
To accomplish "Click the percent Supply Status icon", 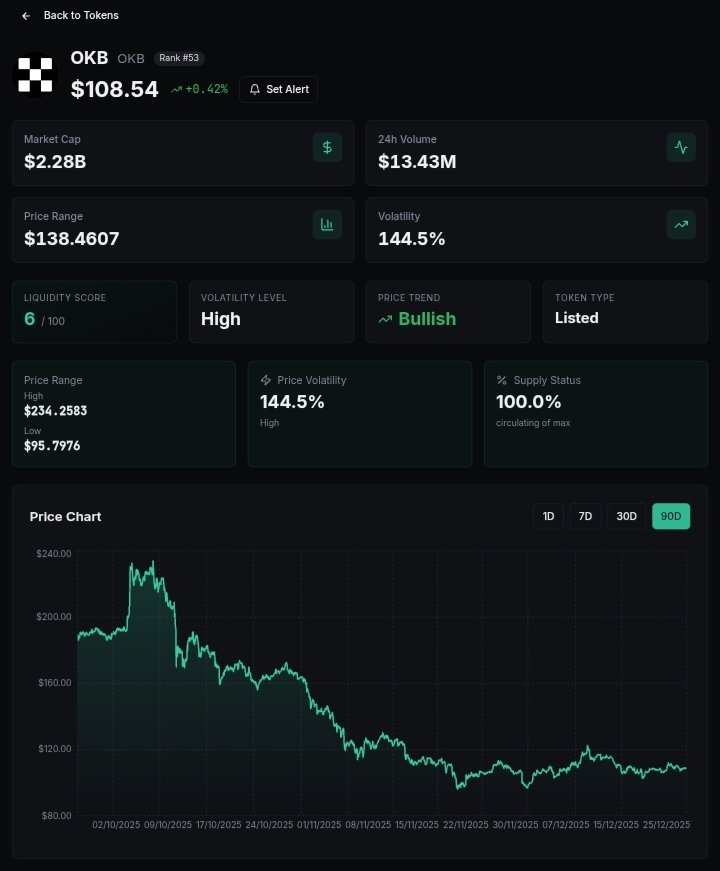I will coord(502,380).
